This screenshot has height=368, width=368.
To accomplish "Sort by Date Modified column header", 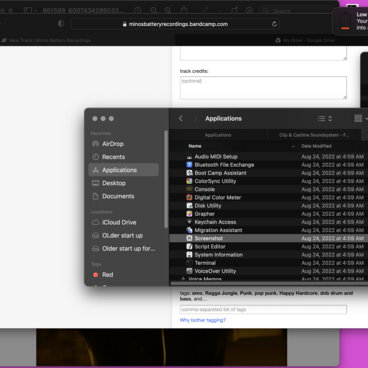I will pyautogui.click(x=316, y=146).
